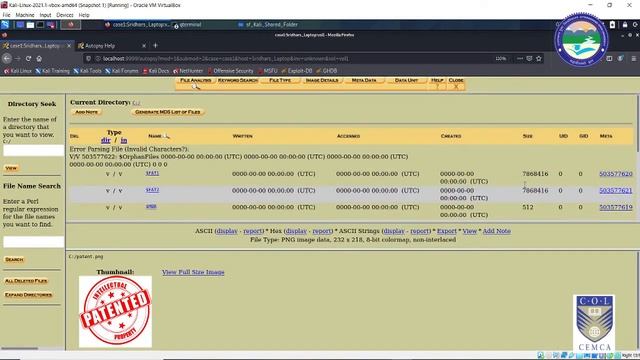Open the $MBR file link
Image resolution: width=640 pixels, height=360 pixels.
click(x=151, y=207)
